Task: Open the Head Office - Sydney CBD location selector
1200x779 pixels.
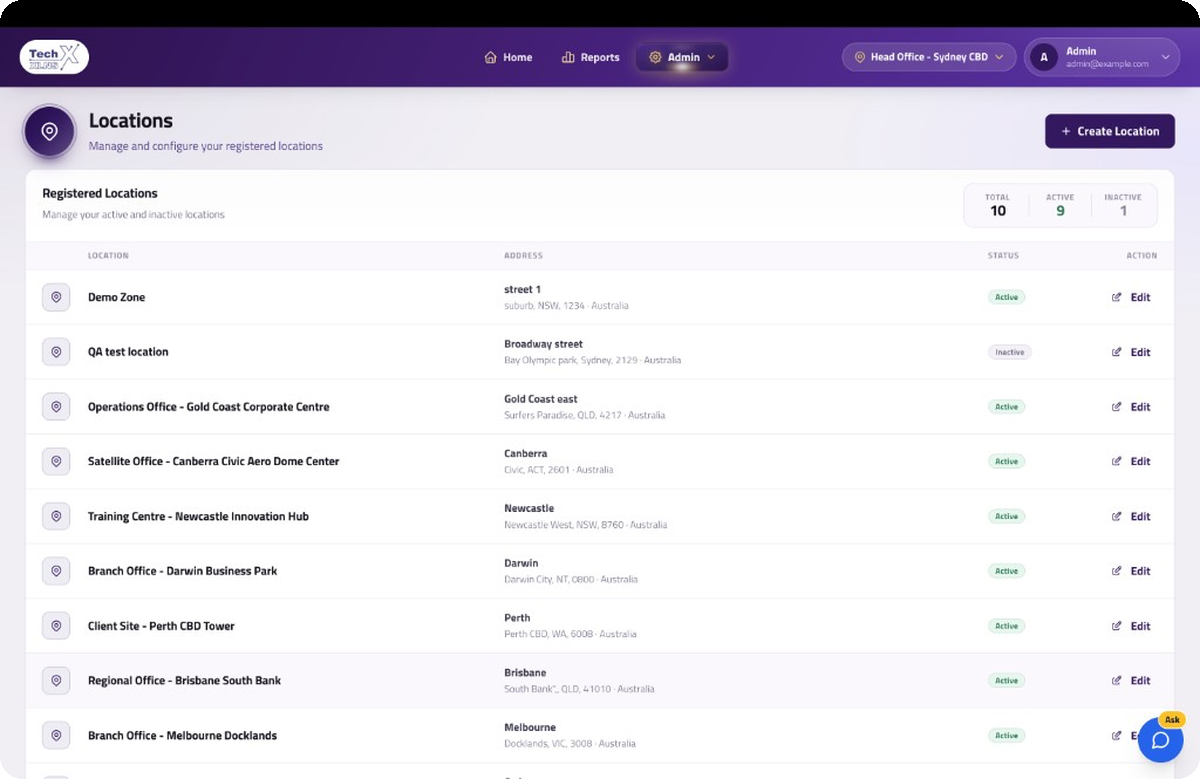Action: tap(929, 57)
